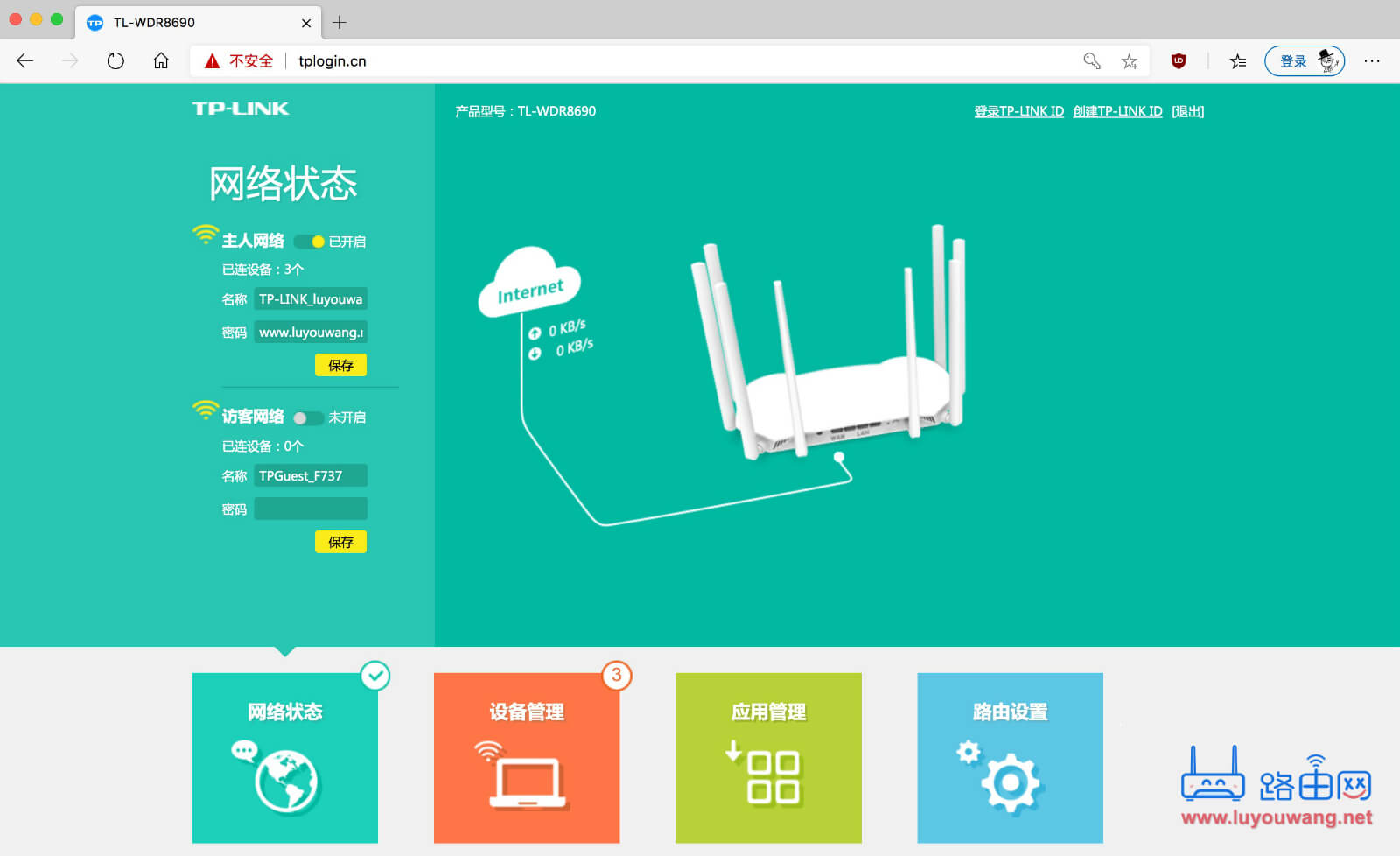Click the 已连设备：3个 text
Image resolution: width=1400 pixels, height=856 pixels.
(x=262, y=270)
